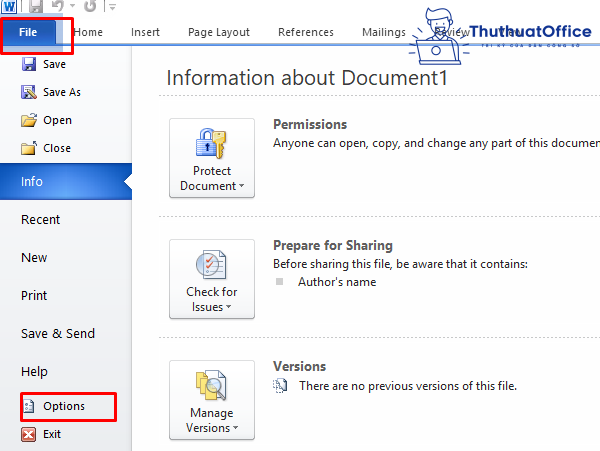Click the Save icon in the Quick Access Toolbar
The height and width of the screenshot is (451, 600).
coord(37,6)
